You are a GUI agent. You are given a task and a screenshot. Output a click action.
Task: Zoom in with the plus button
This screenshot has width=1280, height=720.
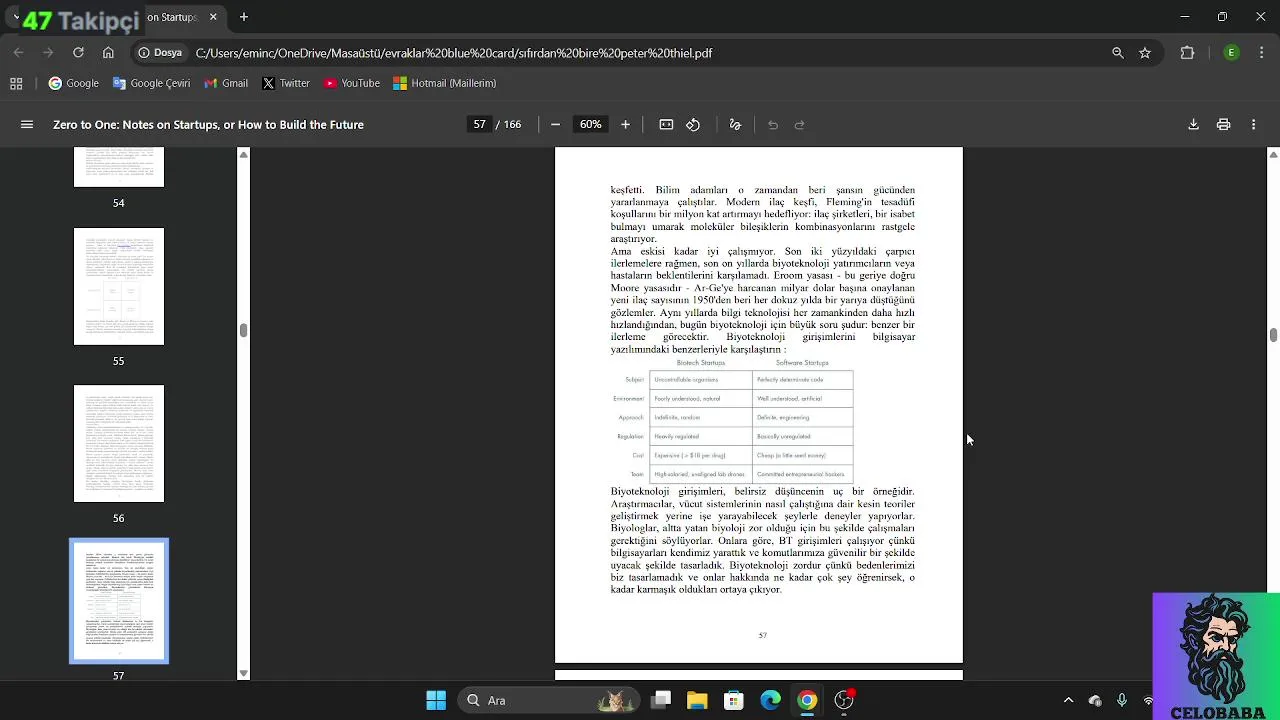626,125
